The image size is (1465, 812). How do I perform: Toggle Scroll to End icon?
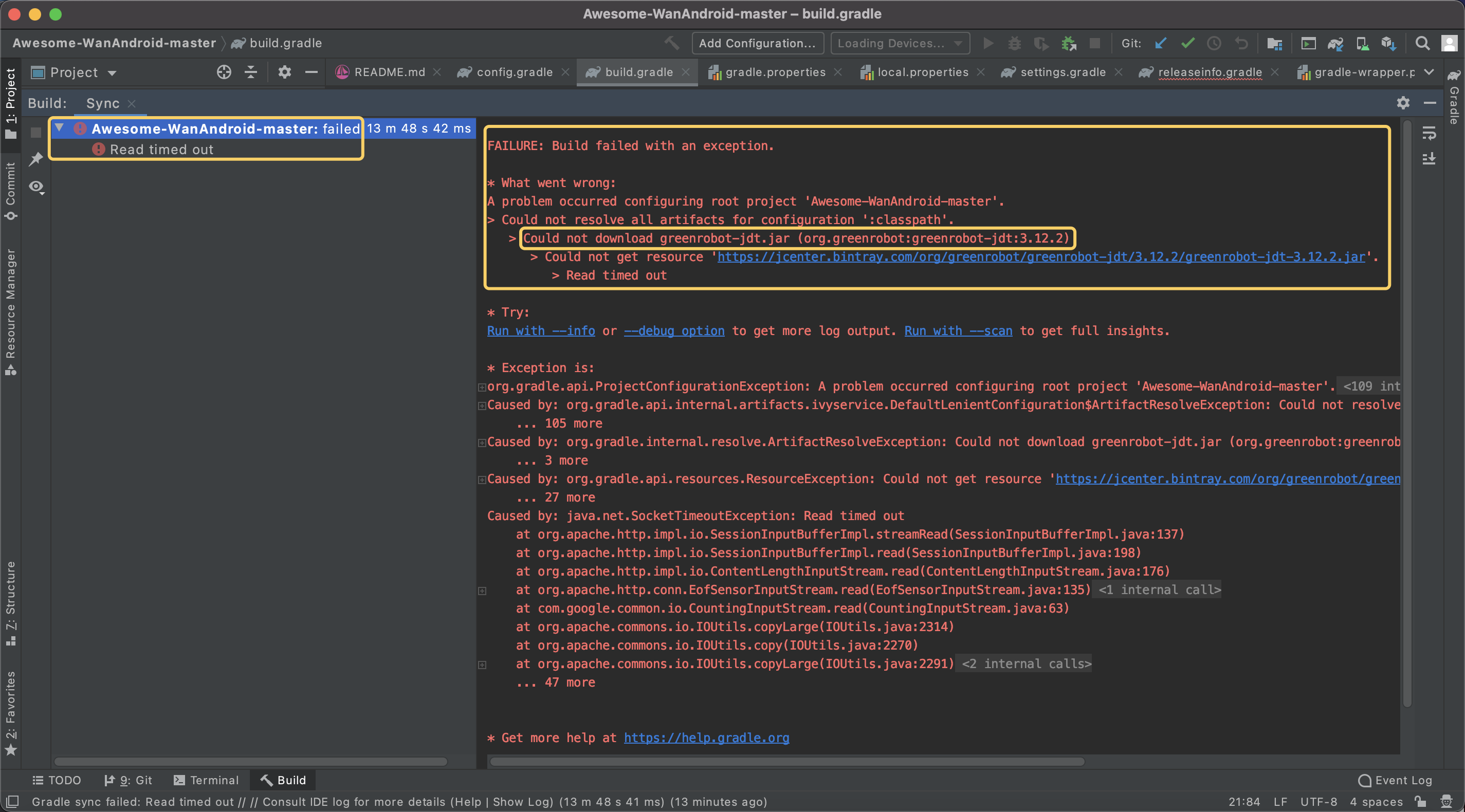(1429, 159)
